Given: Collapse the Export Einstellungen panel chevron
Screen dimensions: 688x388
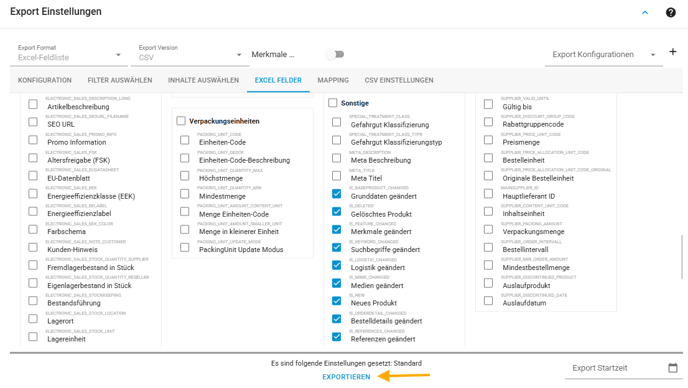Looking at the screenshot, I should pyautogui.click(x=645, y=12).
